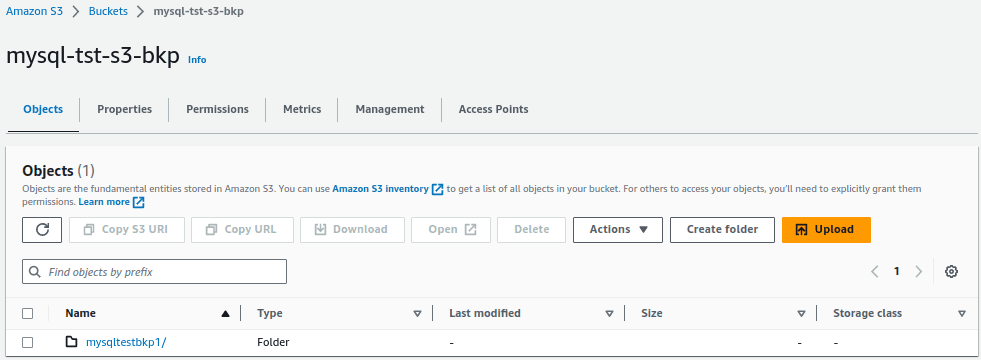Click the Create folder button
The width and height of the screenshot is (981, 360).
tap(722, 230)
